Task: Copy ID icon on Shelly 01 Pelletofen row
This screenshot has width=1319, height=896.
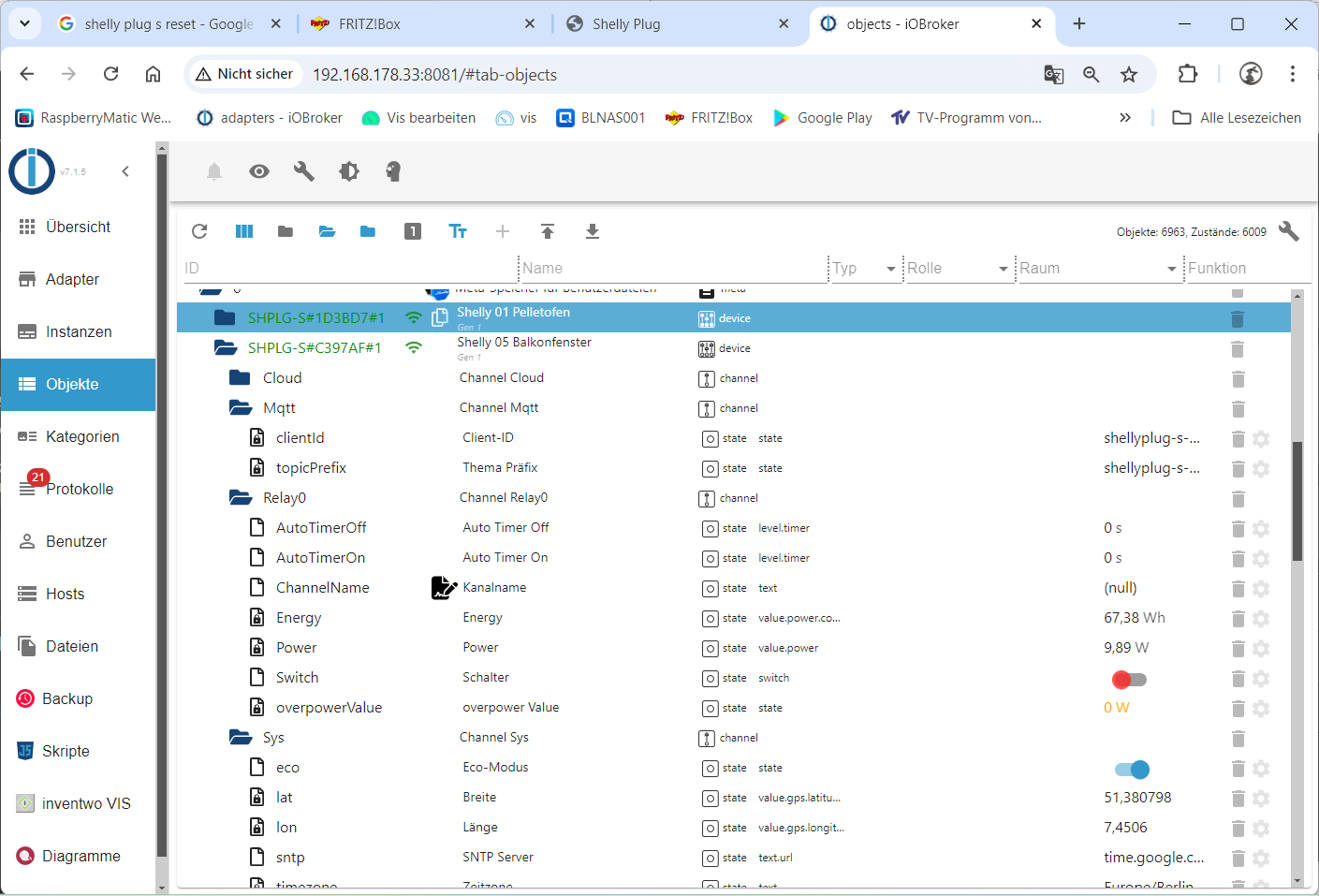Action: 440,318
